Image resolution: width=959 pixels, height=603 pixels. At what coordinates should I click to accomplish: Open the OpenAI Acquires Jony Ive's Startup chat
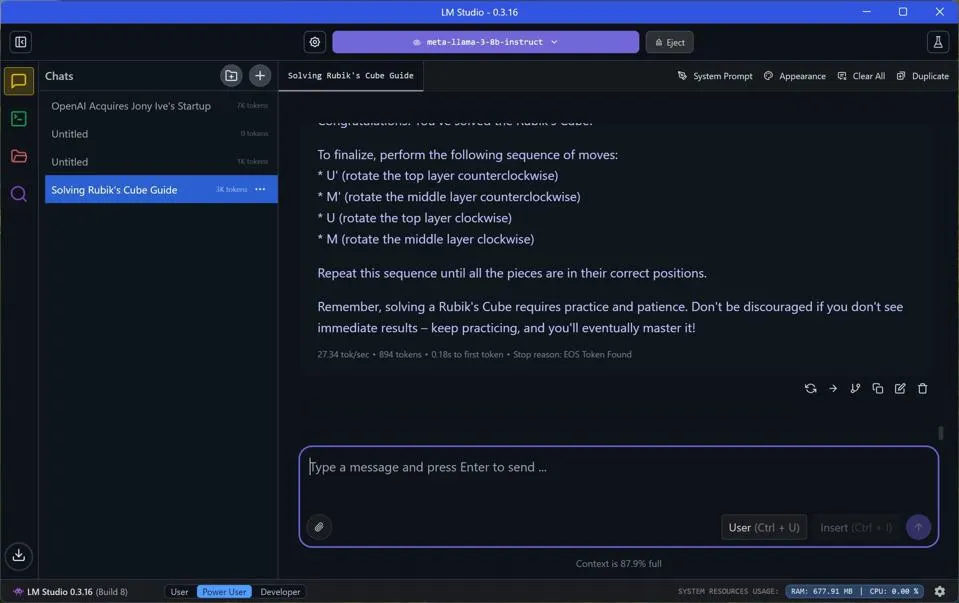click(x=131, y=106)
